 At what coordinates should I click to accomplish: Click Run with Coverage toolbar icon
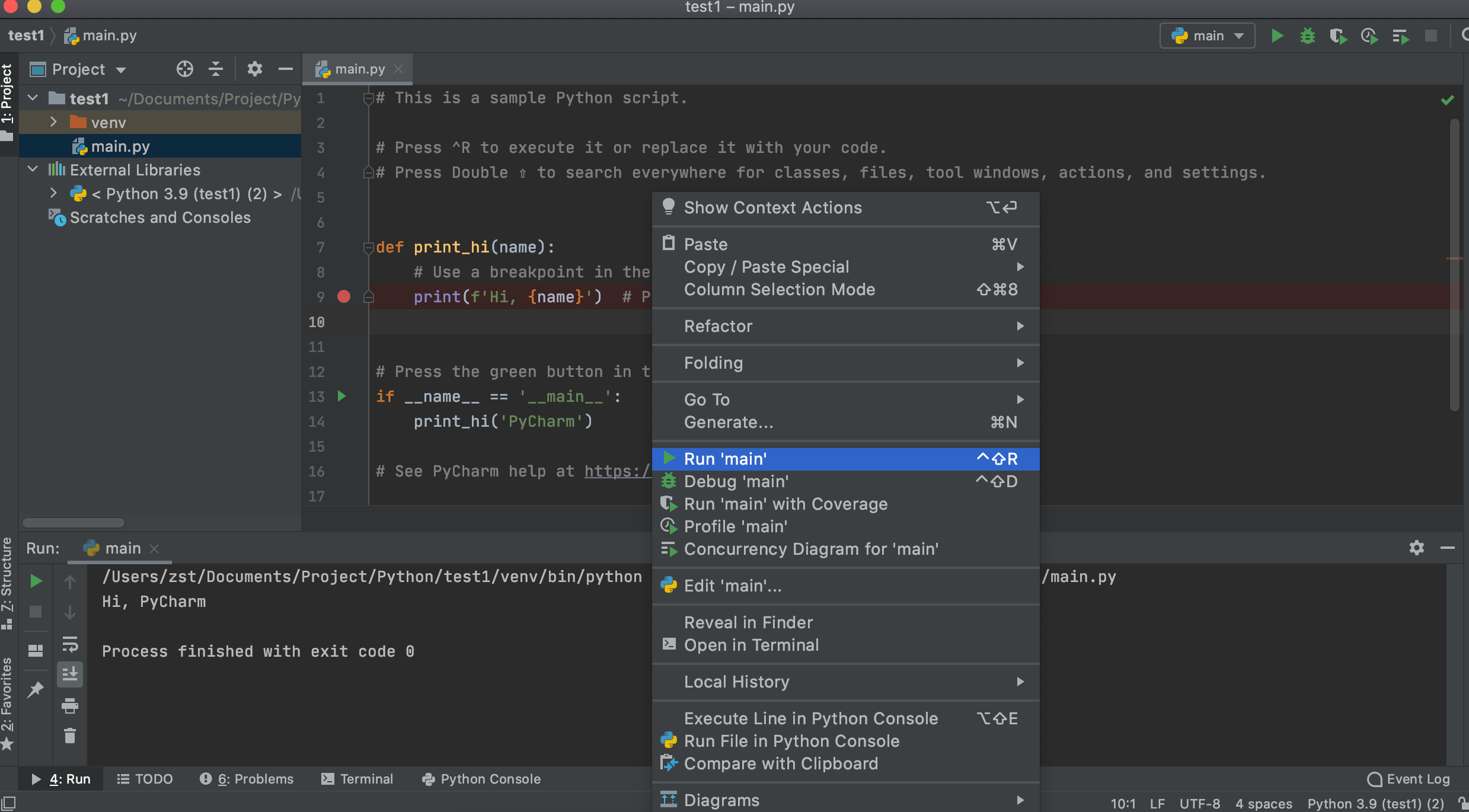tap(1338, 36)
